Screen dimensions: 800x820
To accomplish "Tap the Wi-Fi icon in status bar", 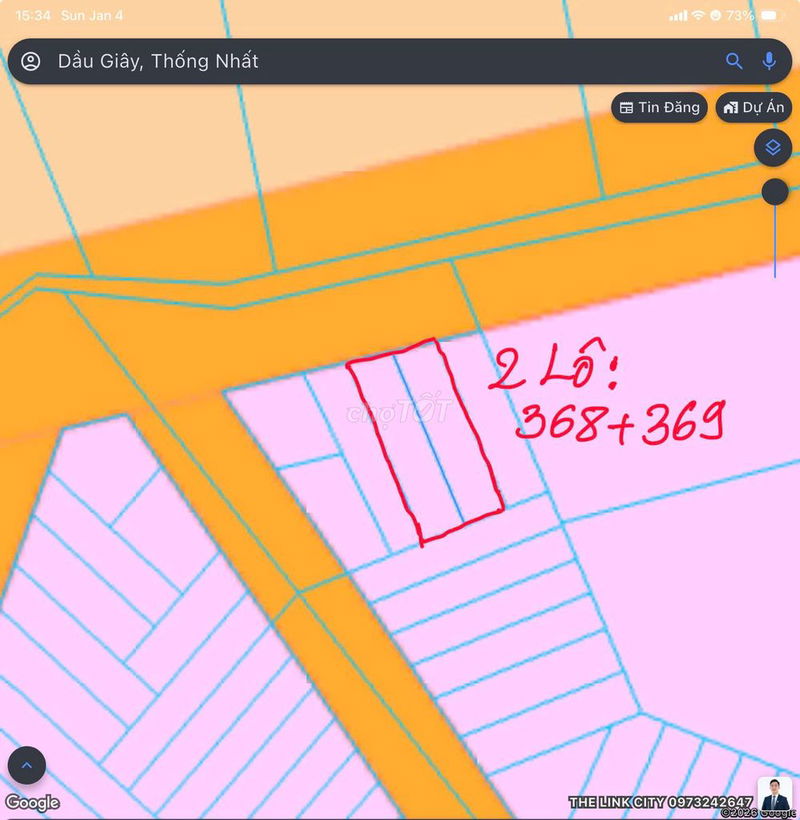I will coord(697,16).
